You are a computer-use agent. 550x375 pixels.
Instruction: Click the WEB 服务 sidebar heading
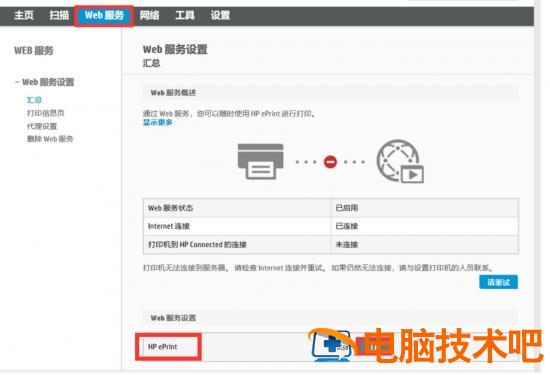(34, 51)
